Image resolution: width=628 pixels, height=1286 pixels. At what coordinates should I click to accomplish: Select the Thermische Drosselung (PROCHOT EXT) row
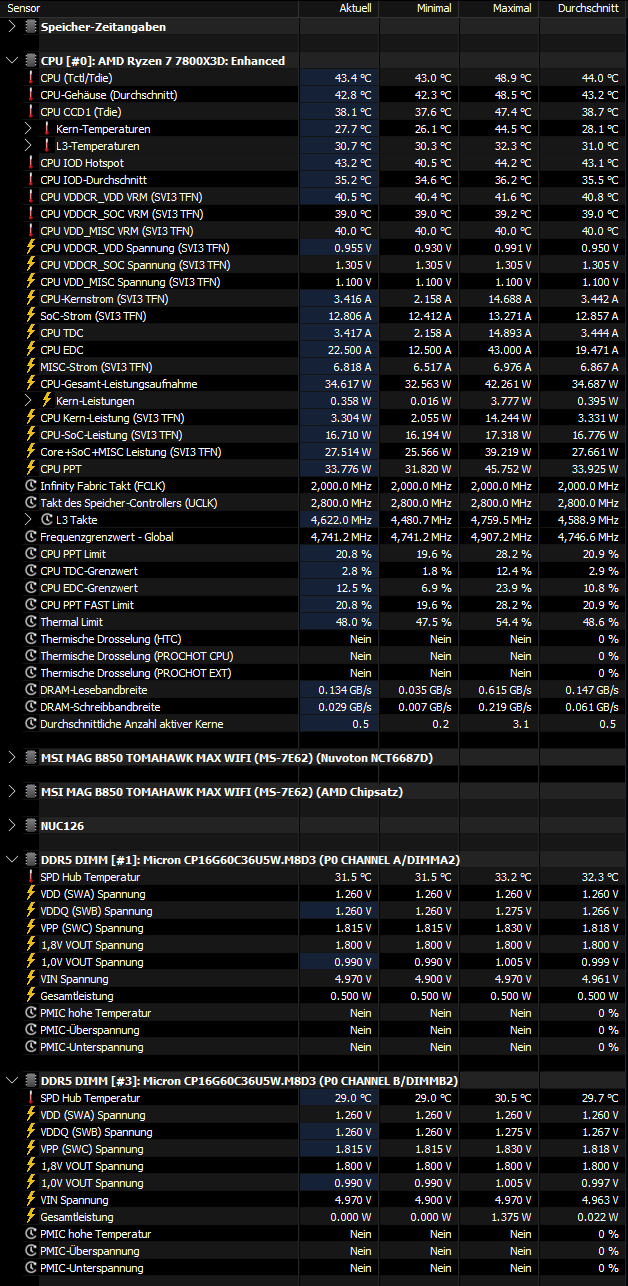(314, 673)
